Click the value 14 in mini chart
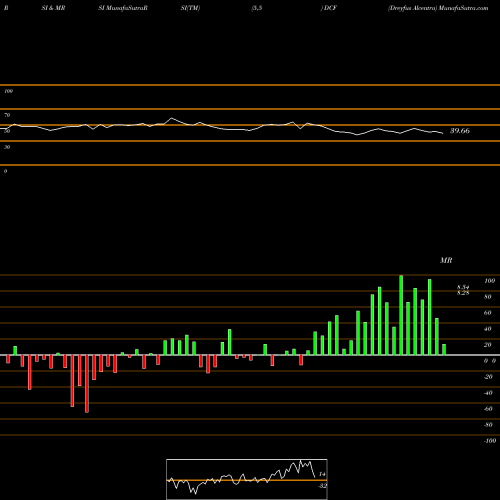500x500 pixels. coord(322,474)
